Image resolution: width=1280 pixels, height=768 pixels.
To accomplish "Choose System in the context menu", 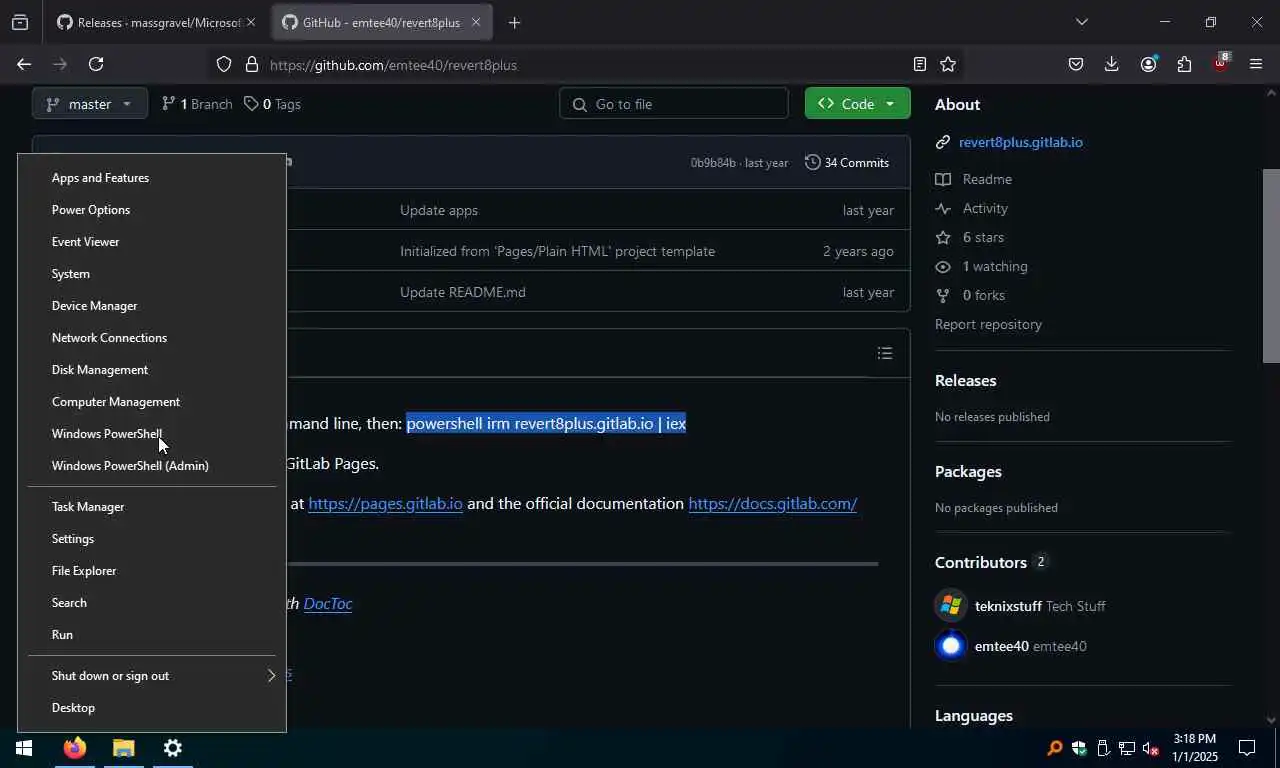I will pos(151,274).
